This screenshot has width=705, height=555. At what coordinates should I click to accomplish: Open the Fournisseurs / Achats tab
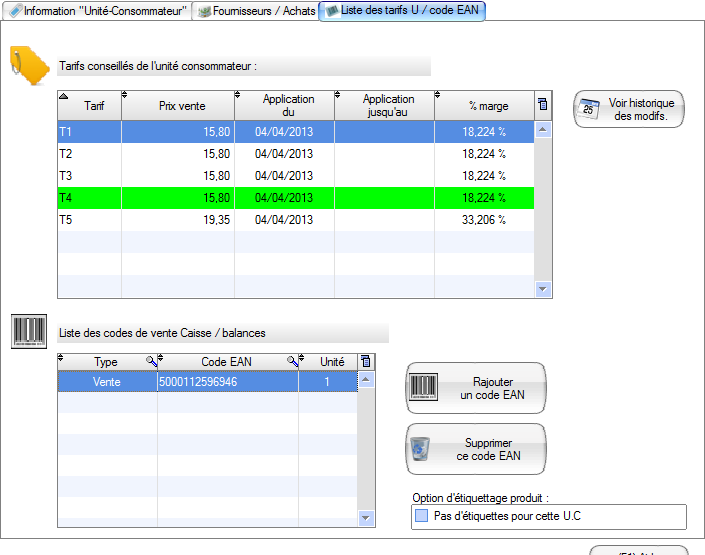tap(256, 11)
